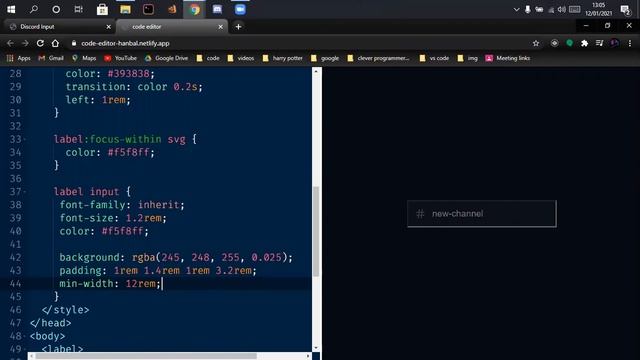The image size is (640, 360).
Task: Click the hash icon in channel input
Action: [420, 213]
